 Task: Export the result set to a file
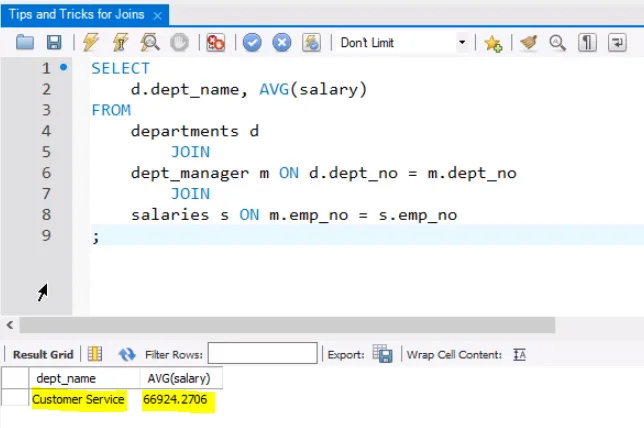coord(382,354)
